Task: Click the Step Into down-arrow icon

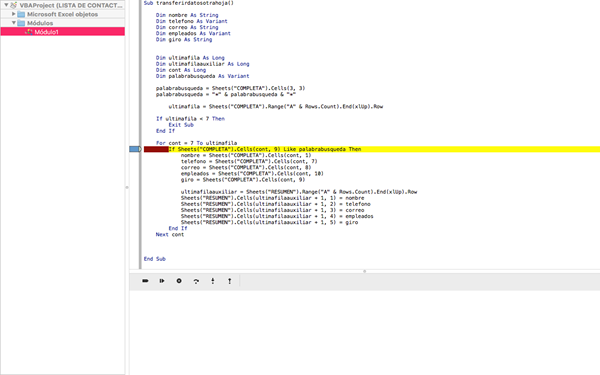Action: [213, 281]
